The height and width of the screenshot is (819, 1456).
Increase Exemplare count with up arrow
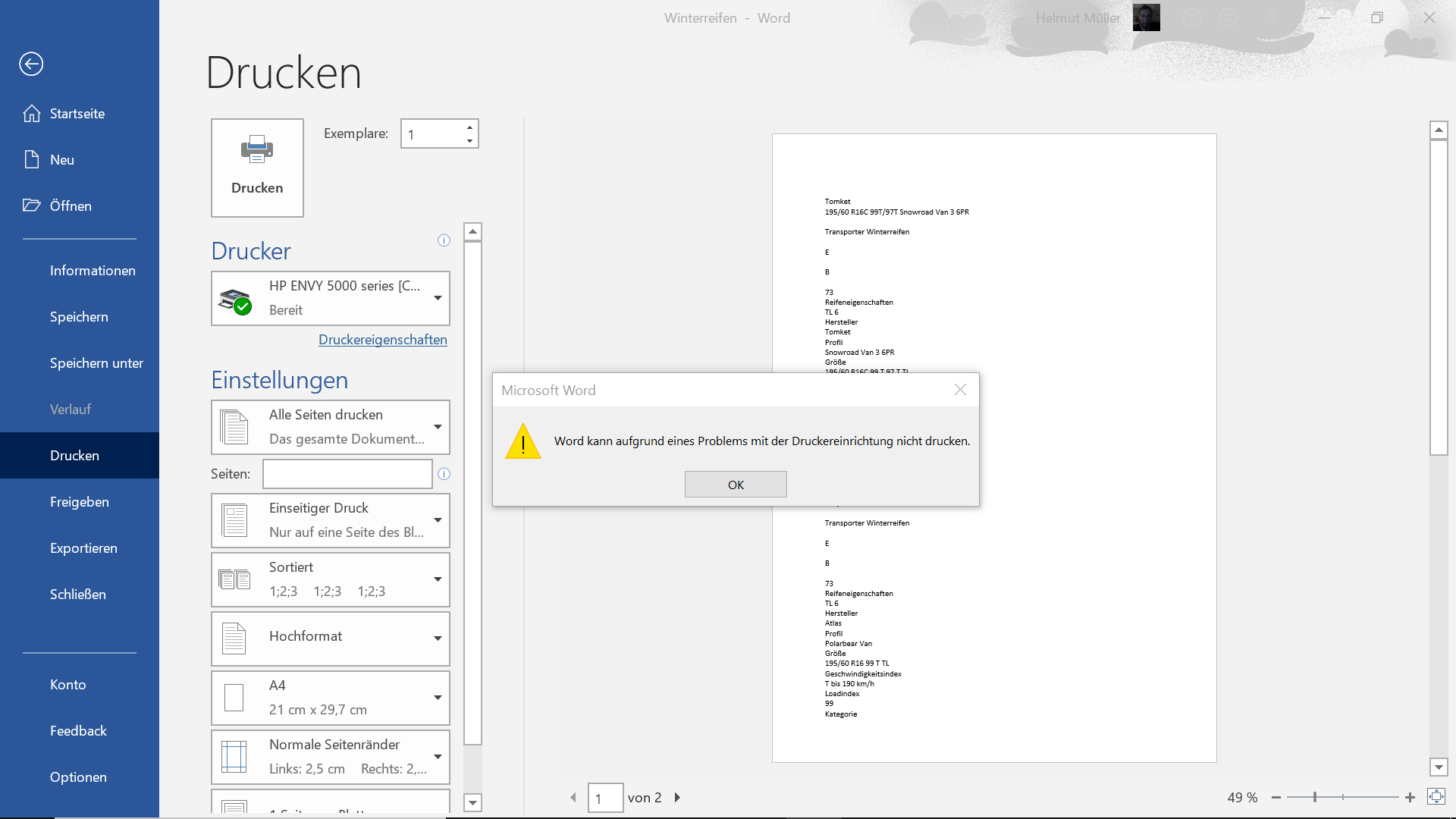click(x=469, y=127)
